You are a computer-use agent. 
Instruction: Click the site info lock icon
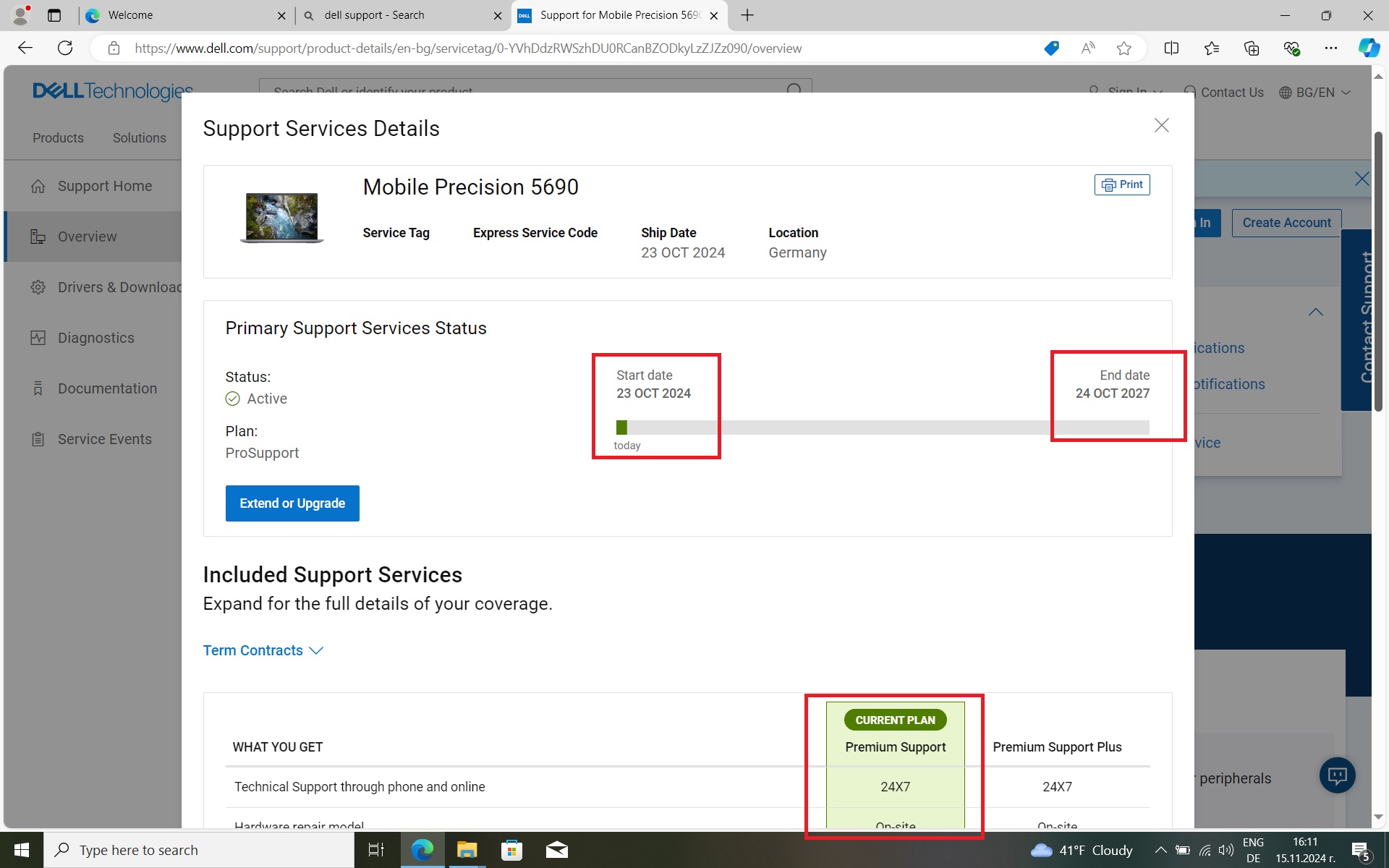(114, 48)
